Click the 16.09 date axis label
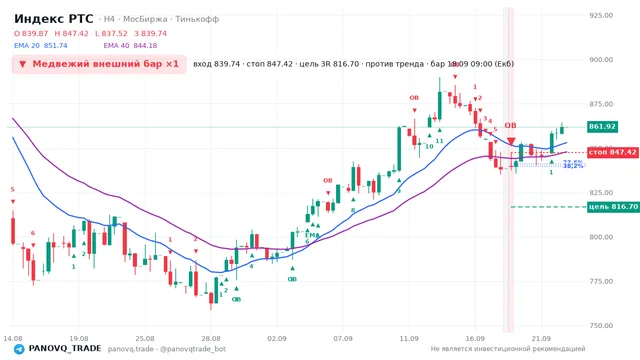Viewport: 640px width, 360px height. tap(475, 339)
